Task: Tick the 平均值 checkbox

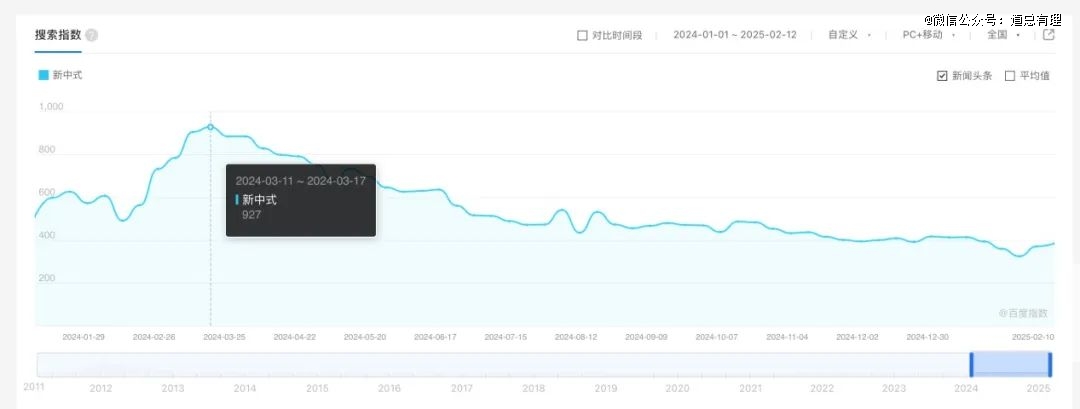Action: 1010,76
